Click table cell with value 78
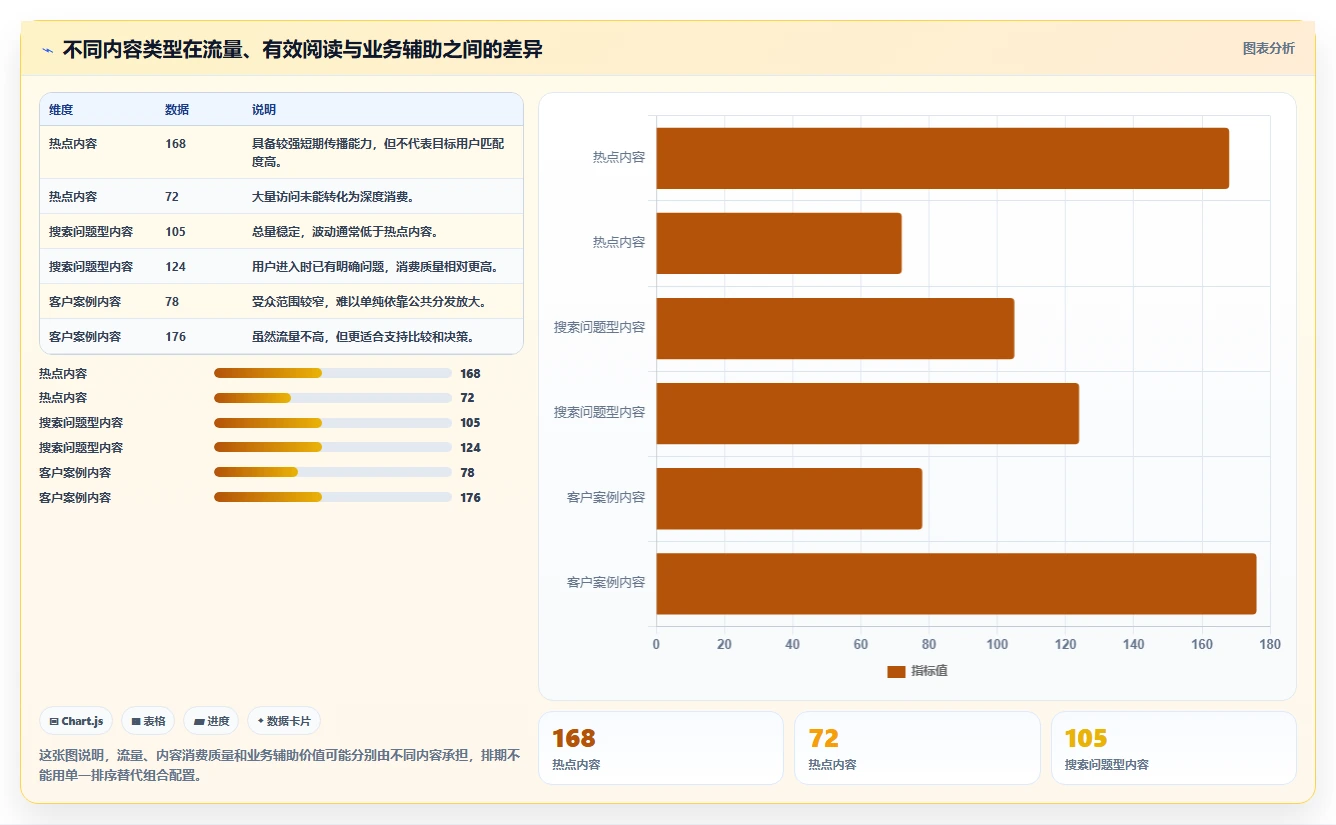Viewport: 1336px width, 825px height. (x=172, y=302)
